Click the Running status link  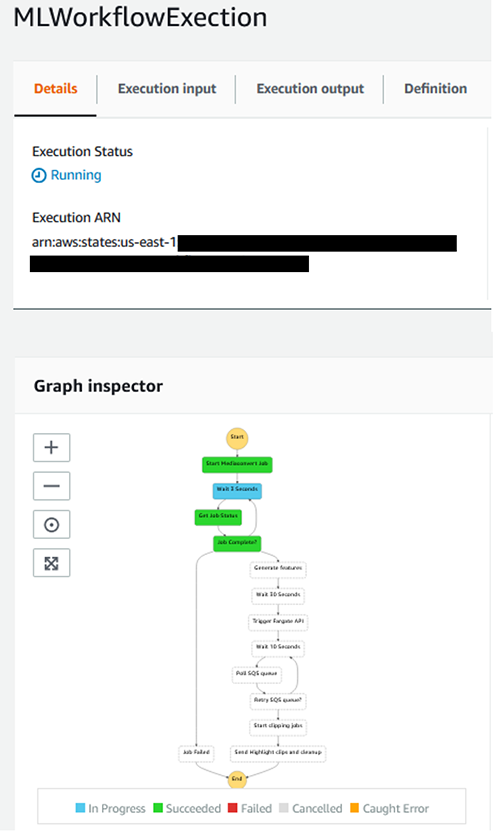(75, 175)
